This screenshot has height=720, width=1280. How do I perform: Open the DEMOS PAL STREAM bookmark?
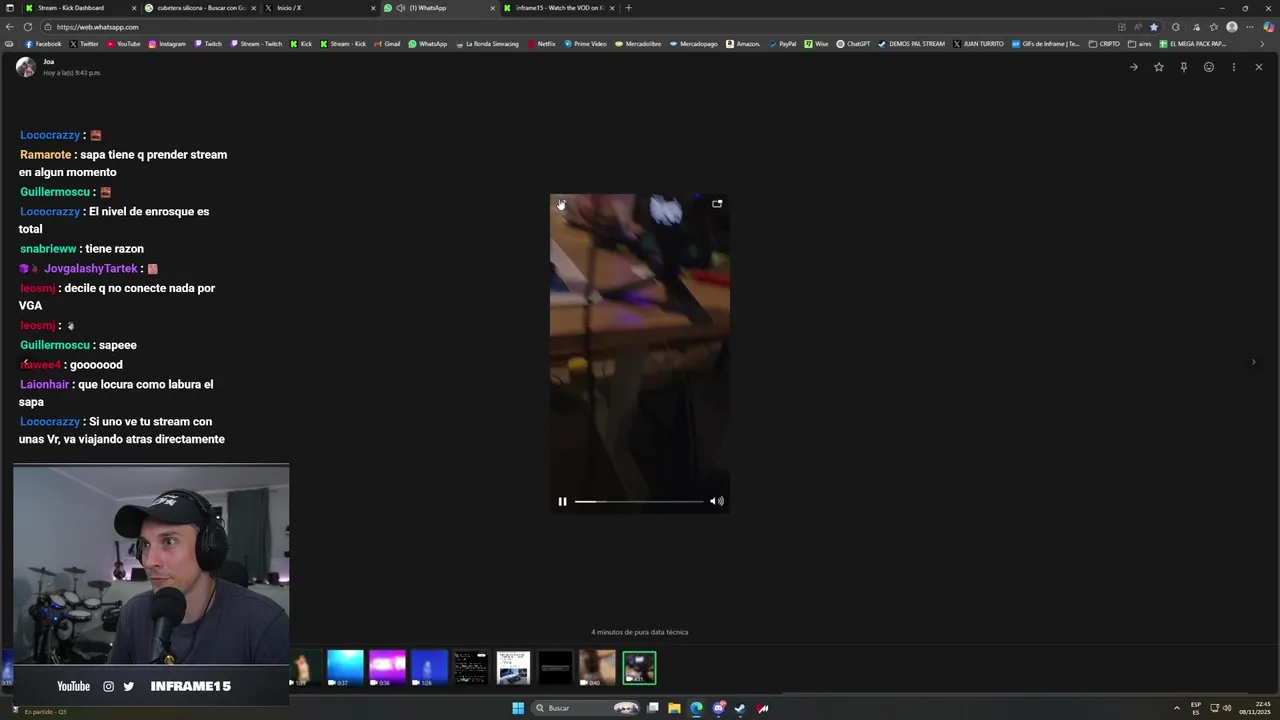pos(911,44)
